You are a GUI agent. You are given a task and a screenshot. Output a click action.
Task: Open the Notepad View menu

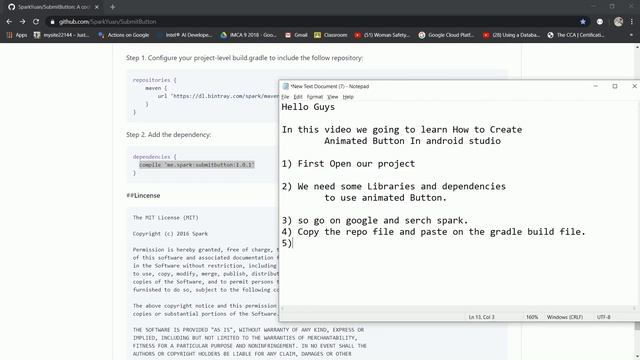click(x=333, y=97)
